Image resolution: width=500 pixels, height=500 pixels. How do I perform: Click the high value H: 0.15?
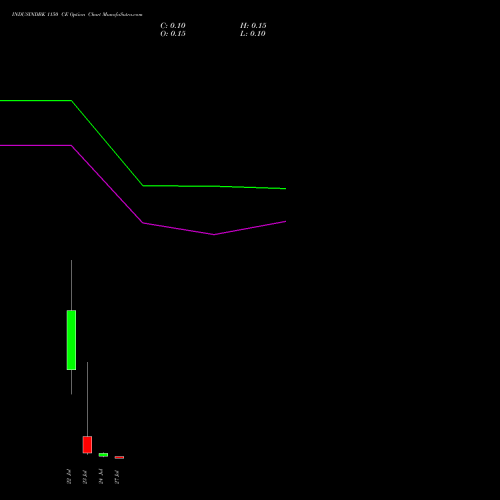[x=253, y=26]
